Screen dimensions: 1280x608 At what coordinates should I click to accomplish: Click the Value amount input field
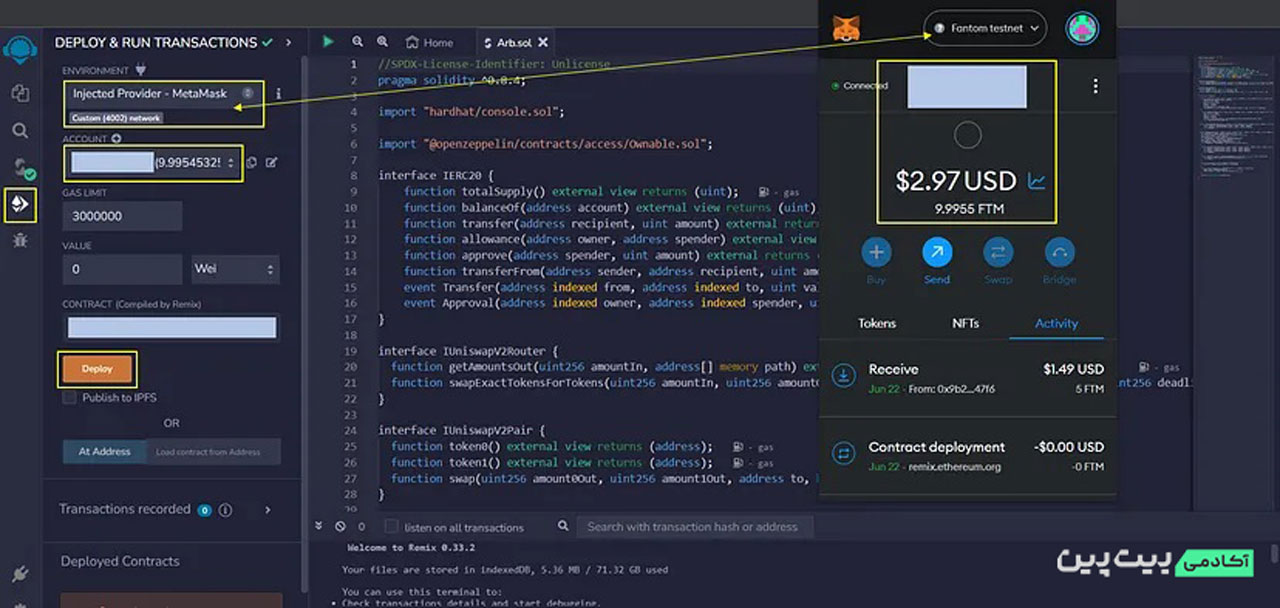point(123,269)
